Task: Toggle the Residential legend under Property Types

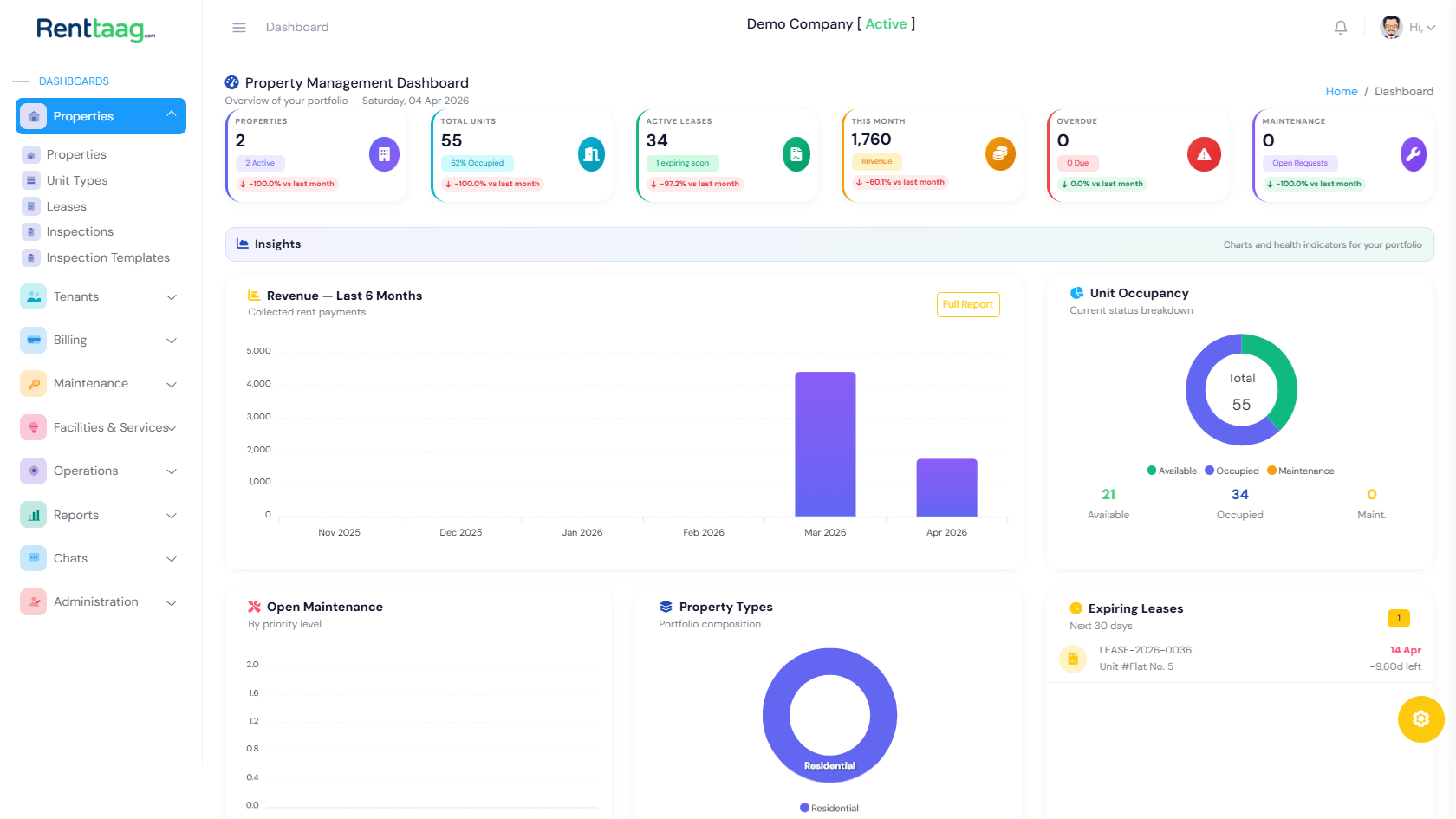Action: pyautogui.click(x=829, y=807)
